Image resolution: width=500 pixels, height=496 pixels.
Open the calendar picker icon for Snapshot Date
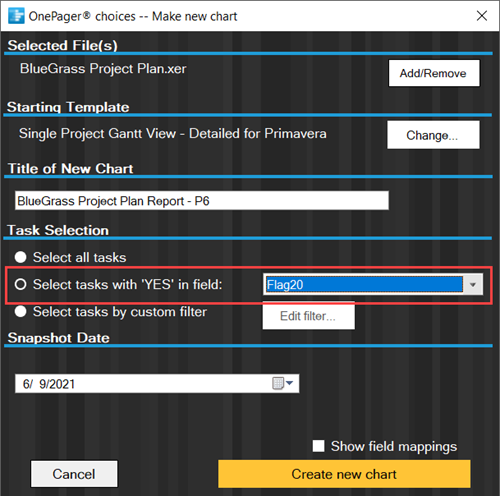coord(278,383)
